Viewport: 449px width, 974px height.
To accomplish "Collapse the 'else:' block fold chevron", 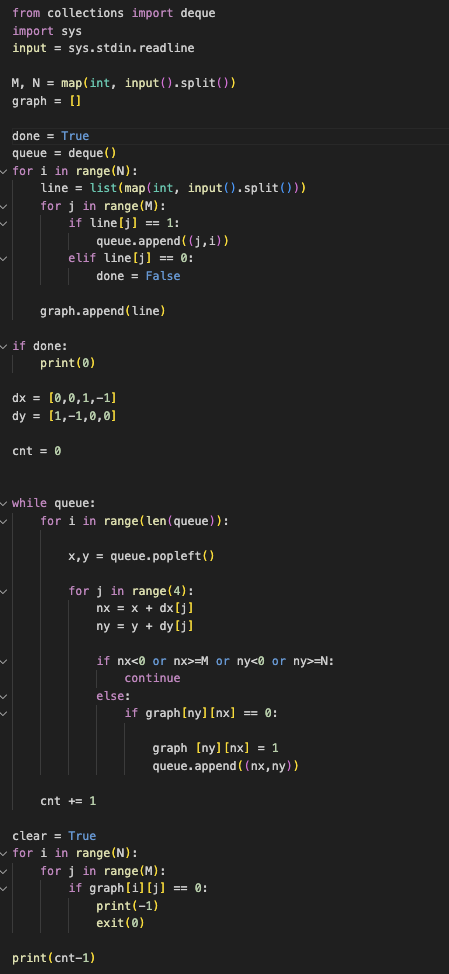I will click(x=4, y=696).
